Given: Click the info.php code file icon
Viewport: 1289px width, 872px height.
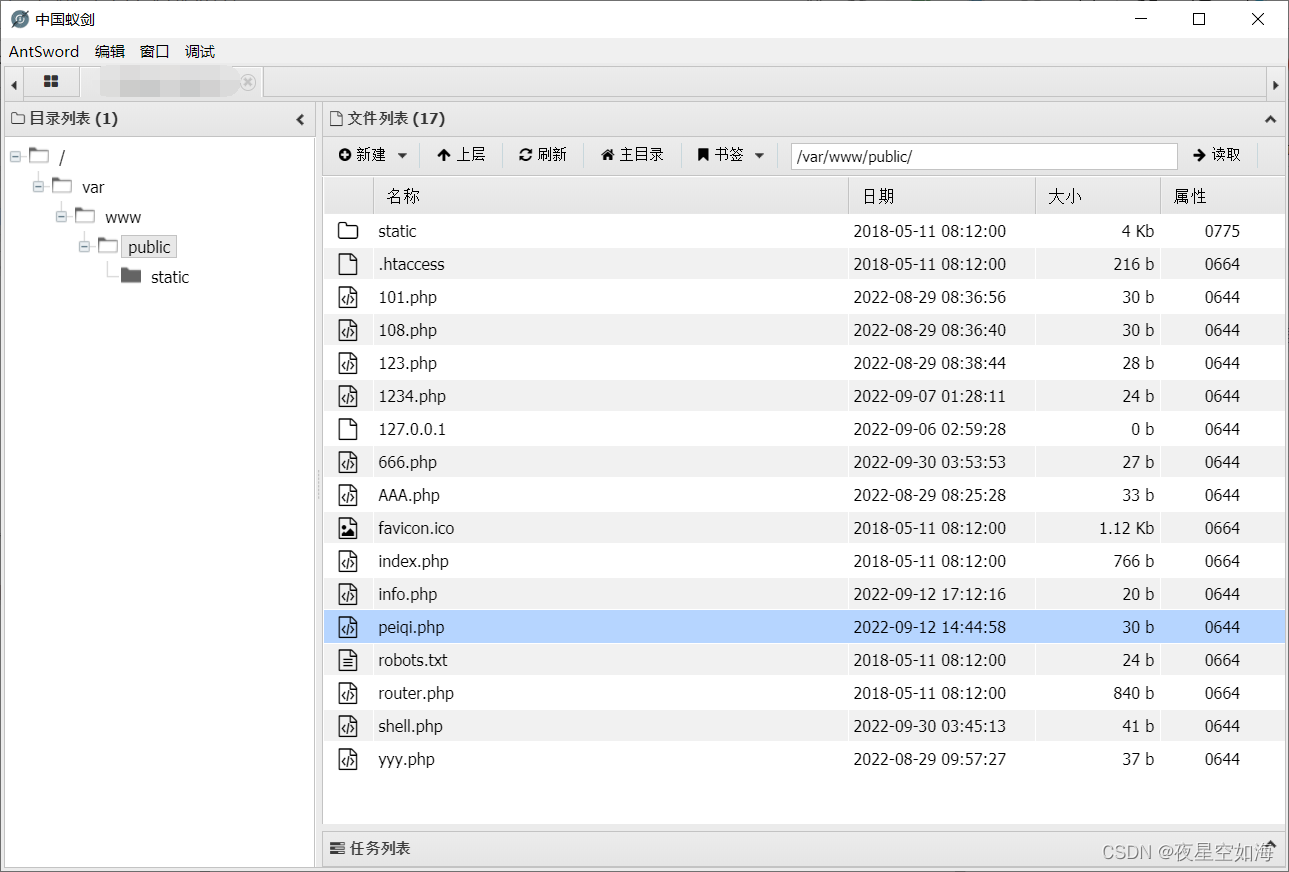Looking at the screenshot, I should [x=348, y=594].
